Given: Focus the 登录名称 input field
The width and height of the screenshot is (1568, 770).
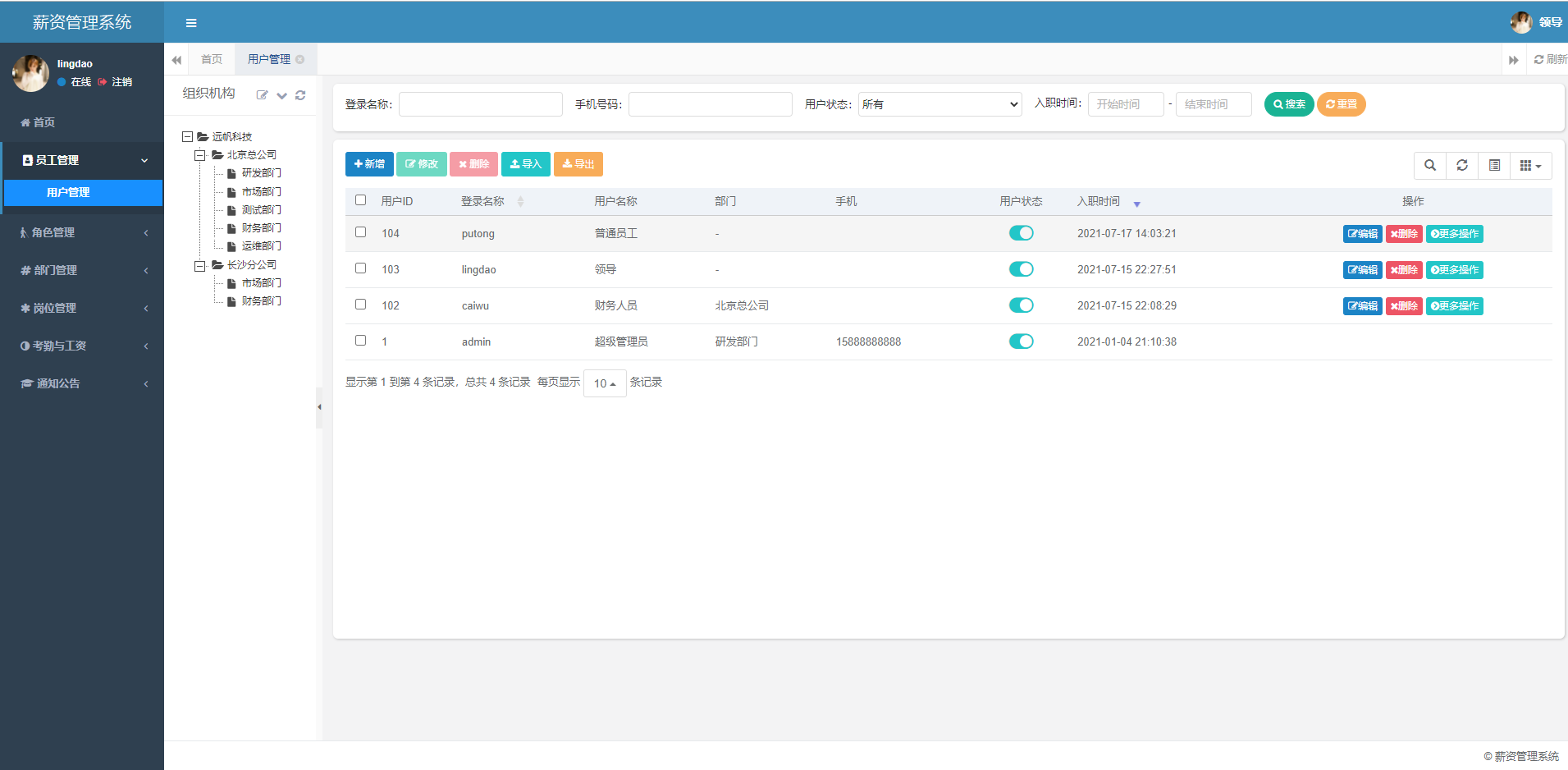Looking at the screenshot, I should (481, 104).
